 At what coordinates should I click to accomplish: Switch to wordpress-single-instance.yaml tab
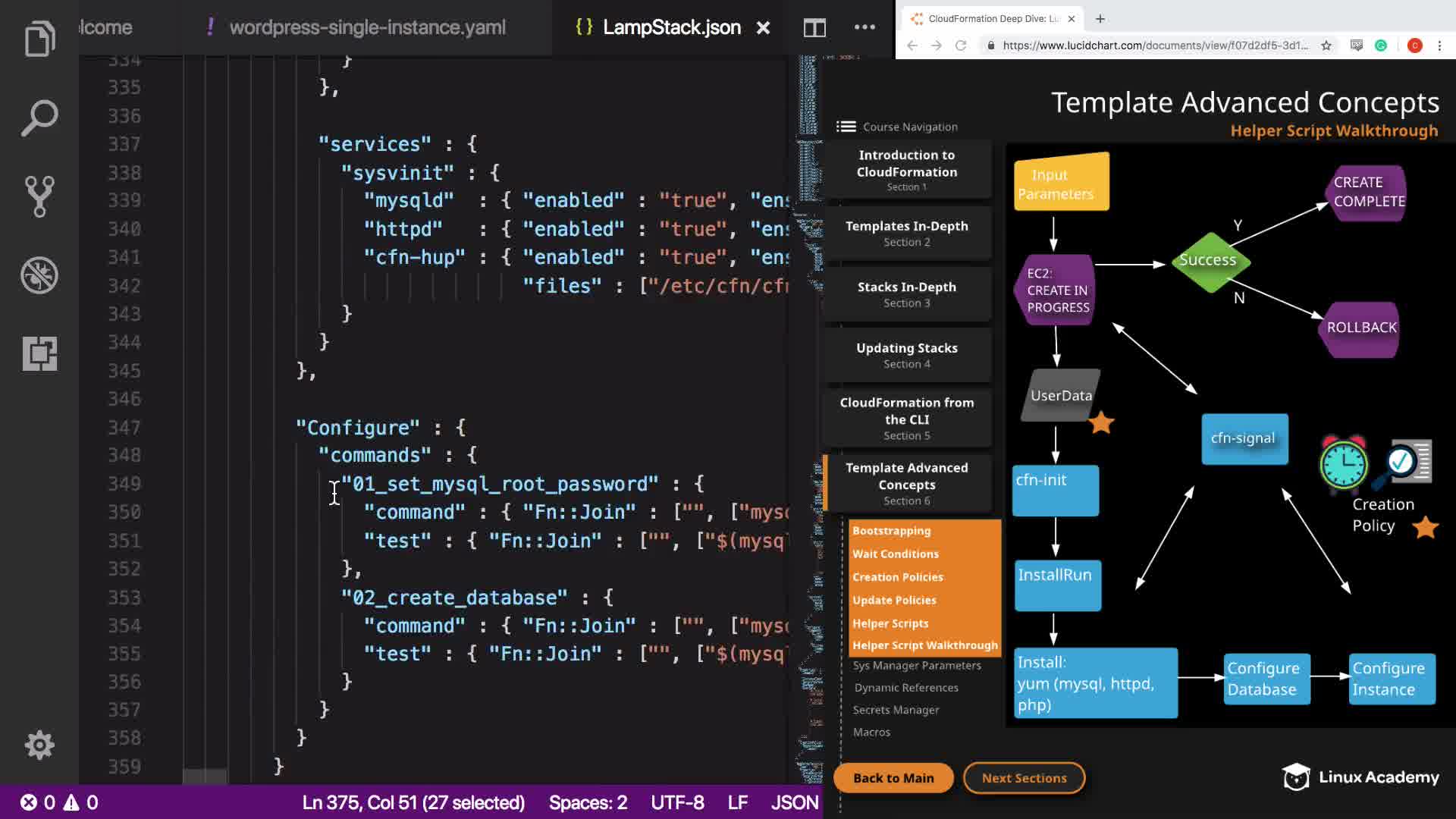pos(367,27)
